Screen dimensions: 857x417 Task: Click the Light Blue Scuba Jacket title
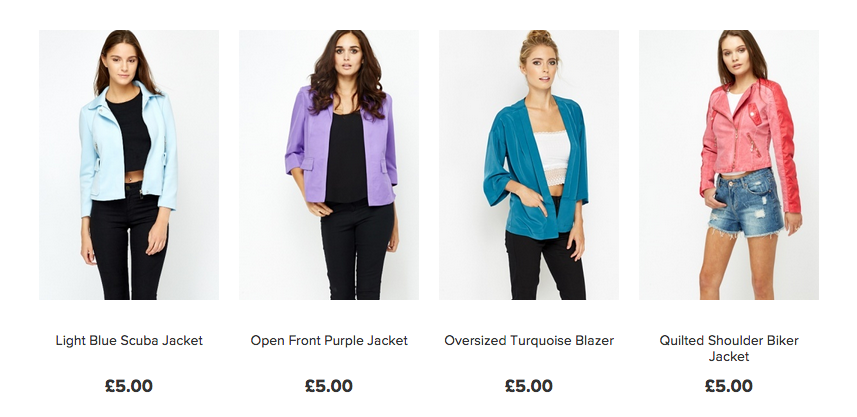[129, 340]
